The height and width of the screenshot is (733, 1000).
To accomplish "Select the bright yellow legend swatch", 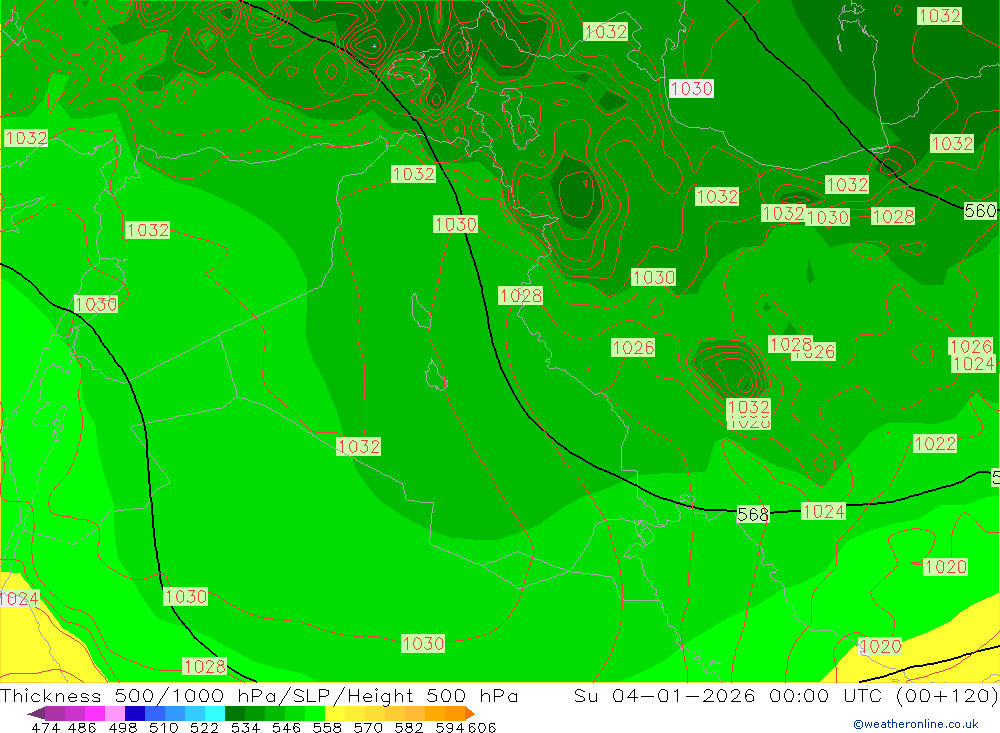I will (x=335, y=713).
